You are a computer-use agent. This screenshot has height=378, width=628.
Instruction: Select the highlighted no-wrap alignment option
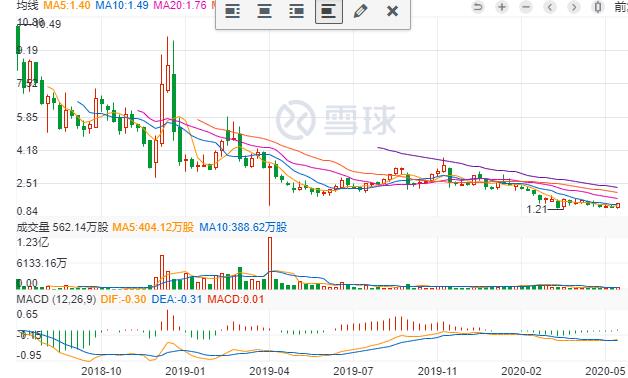(329, 11)
